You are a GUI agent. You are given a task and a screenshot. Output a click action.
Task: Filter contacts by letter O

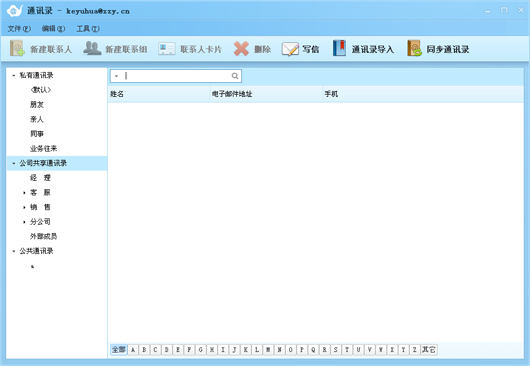click(x=291, y=349)
